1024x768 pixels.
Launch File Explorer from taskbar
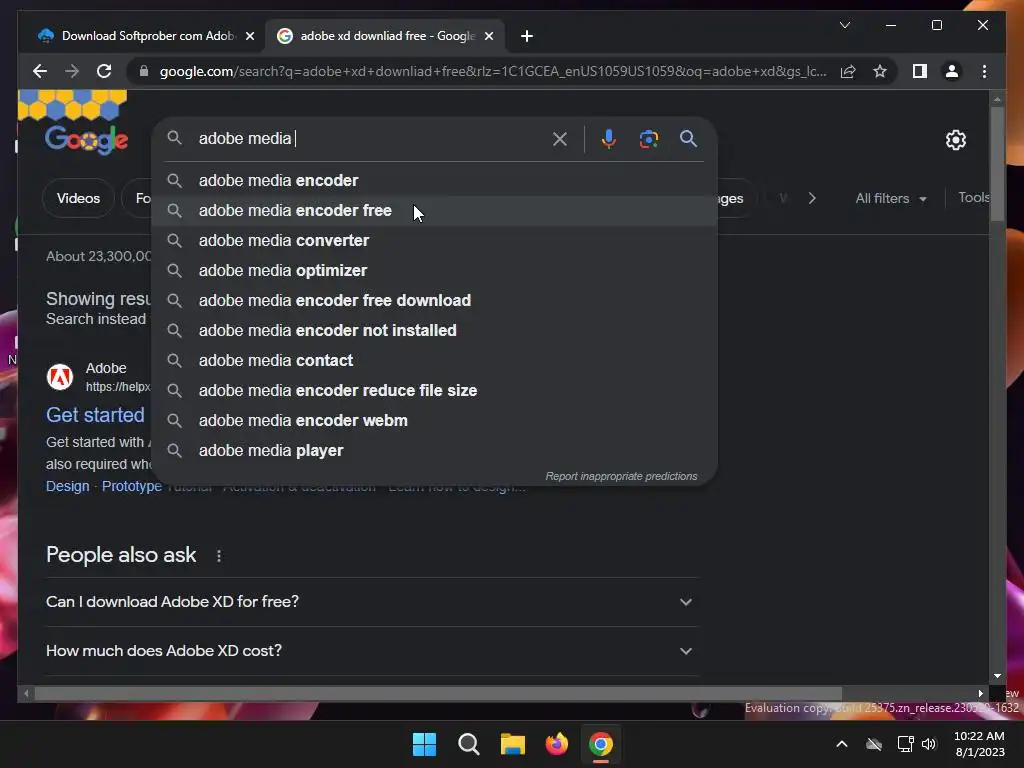tap(513, 744)
